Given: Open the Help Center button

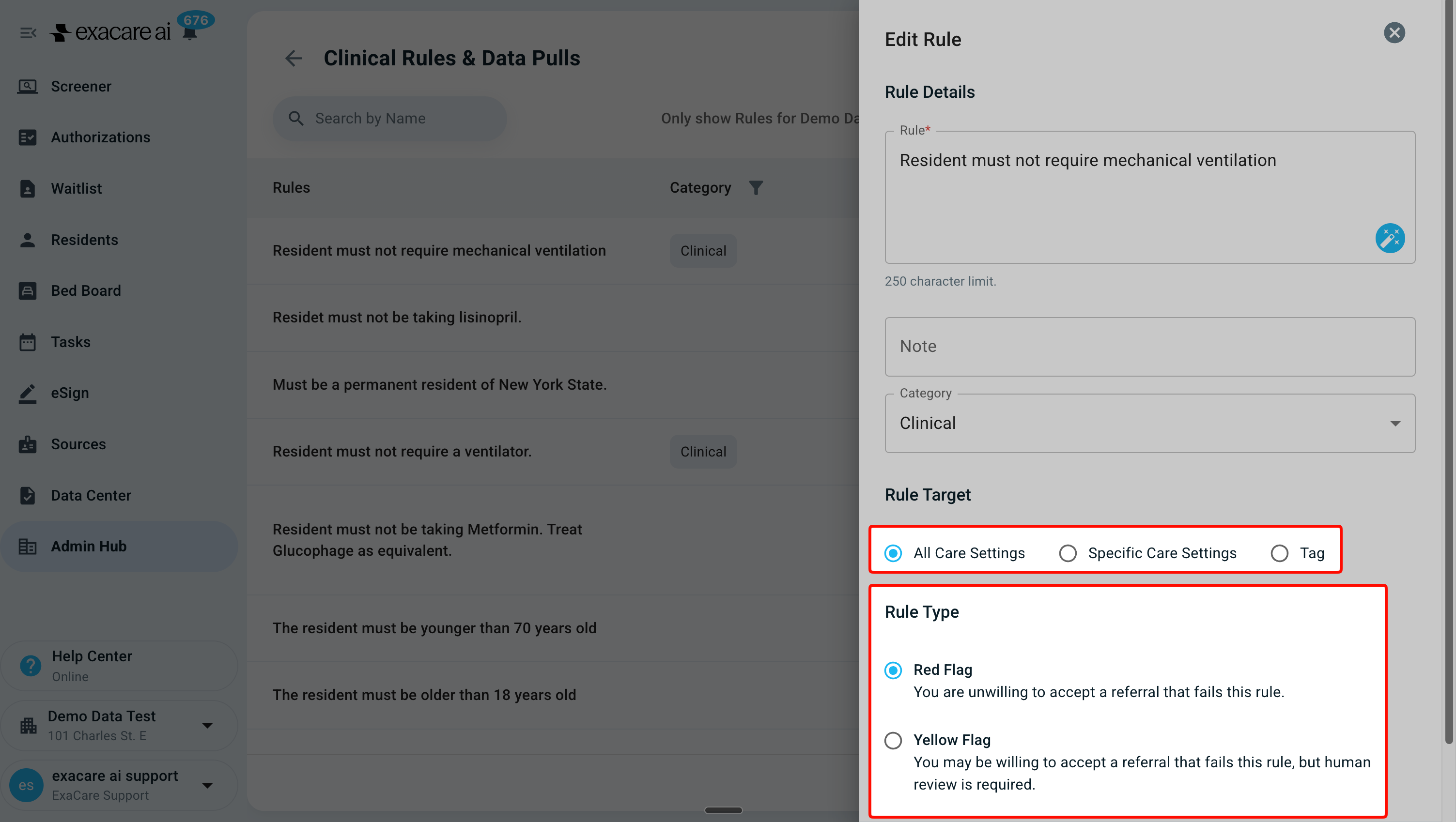Looking at the screenshot, I should point(119,666).
